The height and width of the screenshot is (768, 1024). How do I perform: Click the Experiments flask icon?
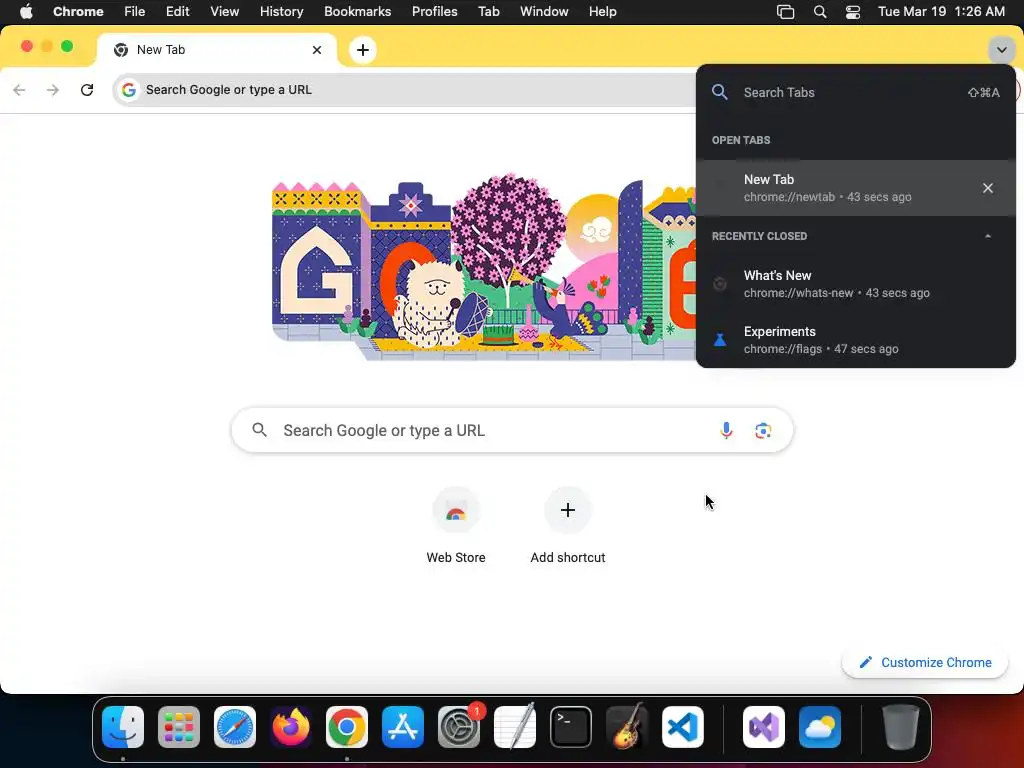[720, 340]
